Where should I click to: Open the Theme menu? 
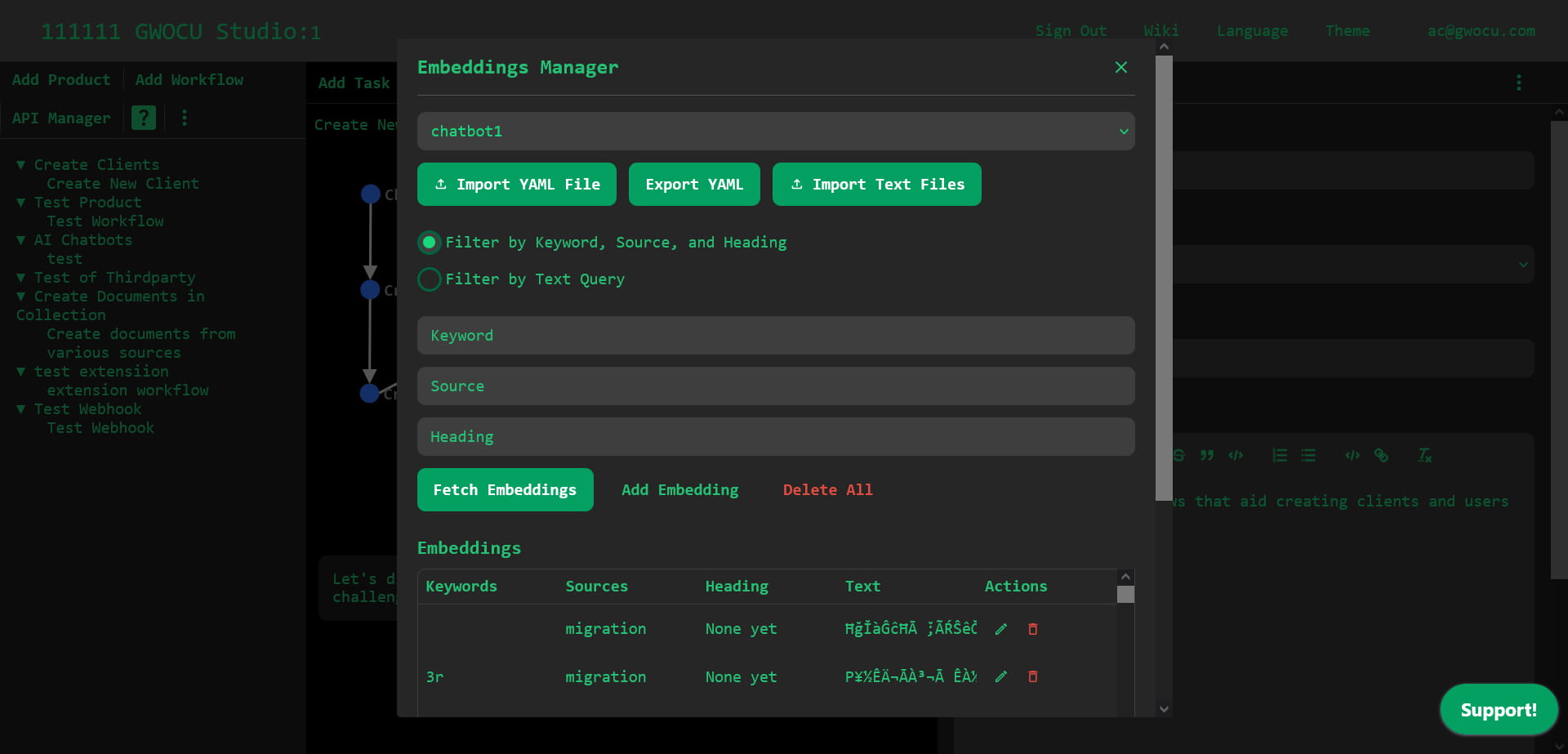(1347, 31)
